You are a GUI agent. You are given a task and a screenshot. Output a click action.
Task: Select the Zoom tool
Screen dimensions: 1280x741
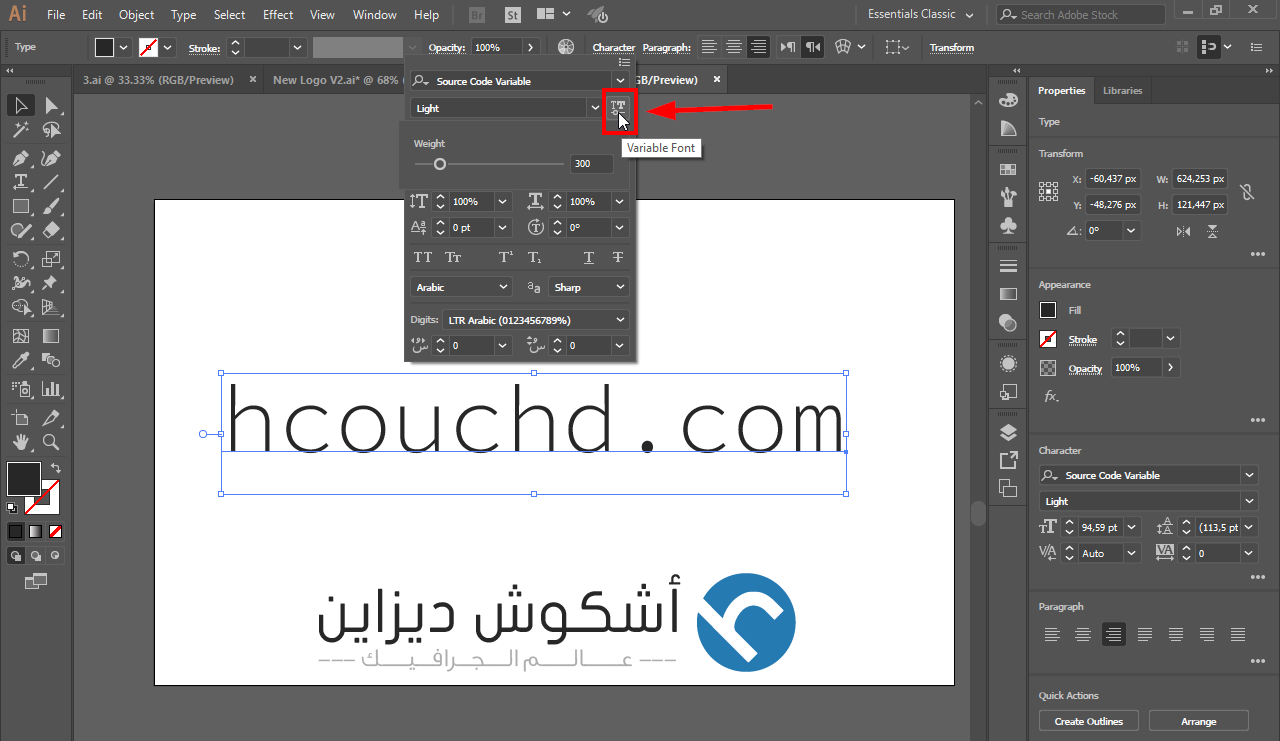[x=50, y=441]
